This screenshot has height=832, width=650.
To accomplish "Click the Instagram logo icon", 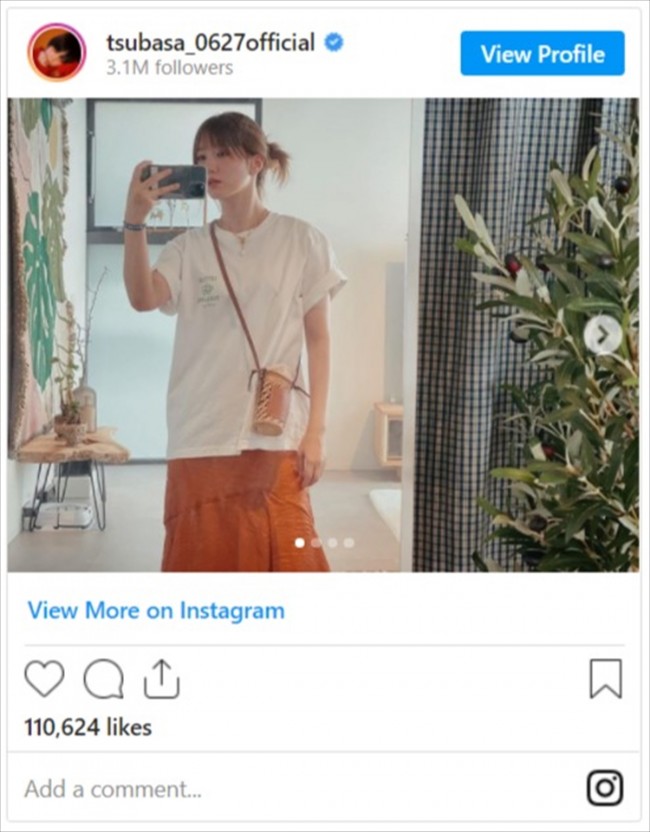I will 605,788.
